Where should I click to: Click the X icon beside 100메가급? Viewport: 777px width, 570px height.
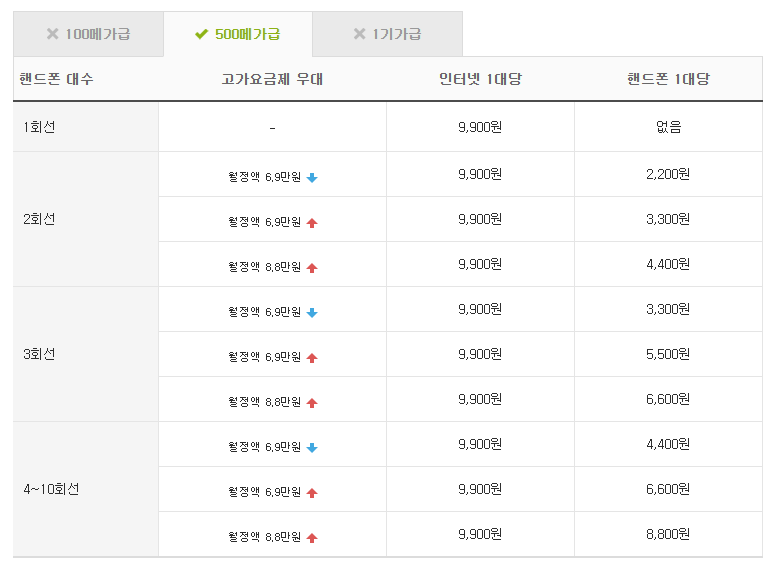[52, 34]
